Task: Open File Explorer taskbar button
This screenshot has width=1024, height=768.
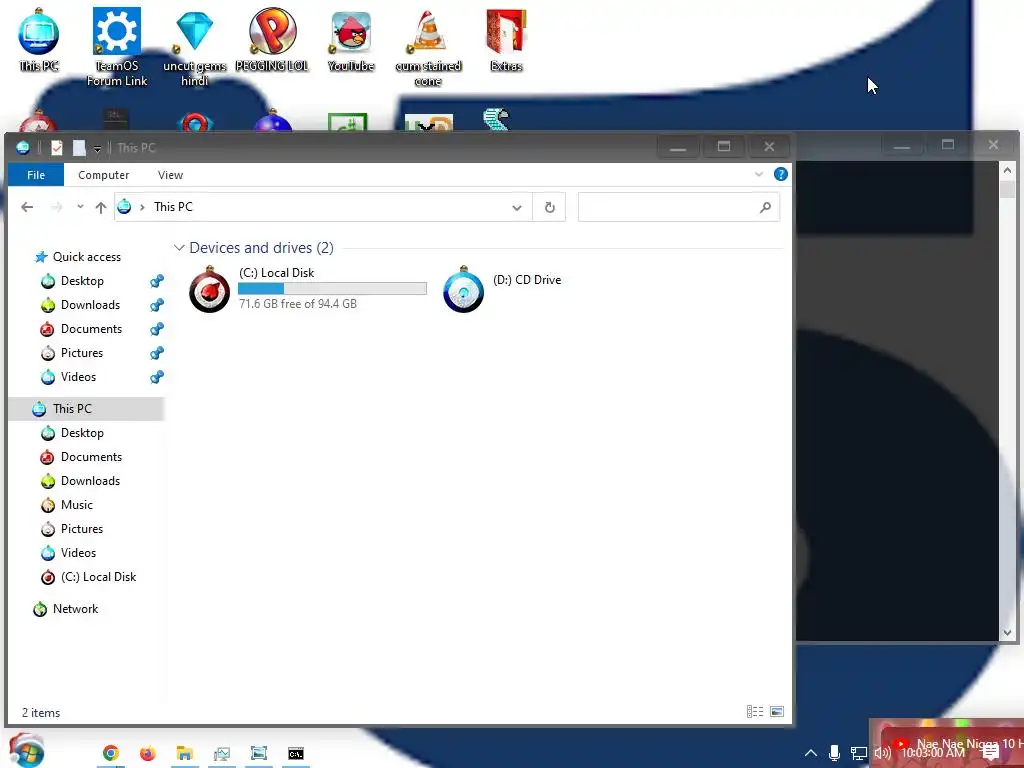Action: coord(185,754)
